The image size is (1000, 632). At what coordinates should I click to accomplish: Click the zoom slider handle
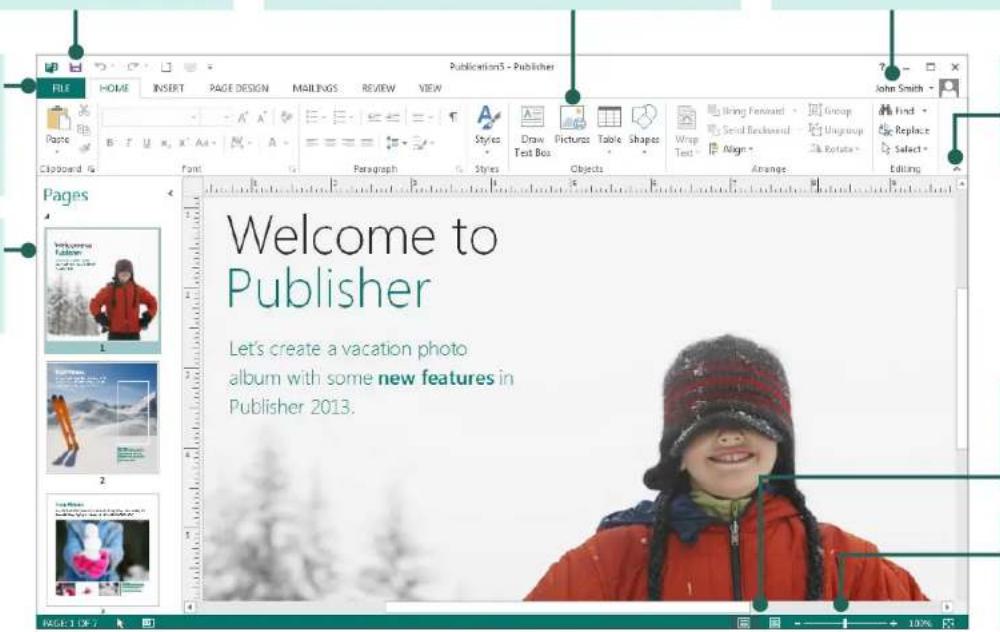845,623
